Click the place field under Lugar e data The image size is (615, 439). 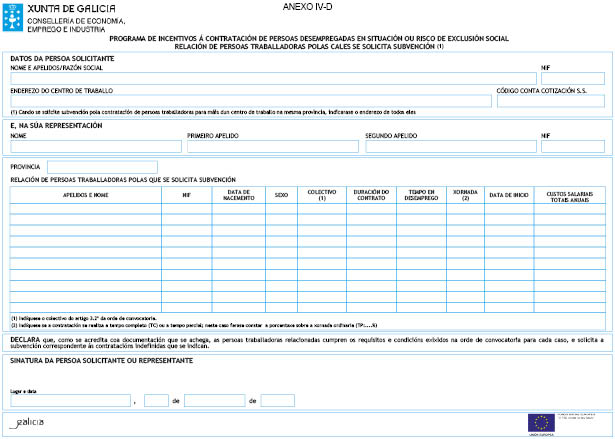pyautogui.click(x=70, y=400)
